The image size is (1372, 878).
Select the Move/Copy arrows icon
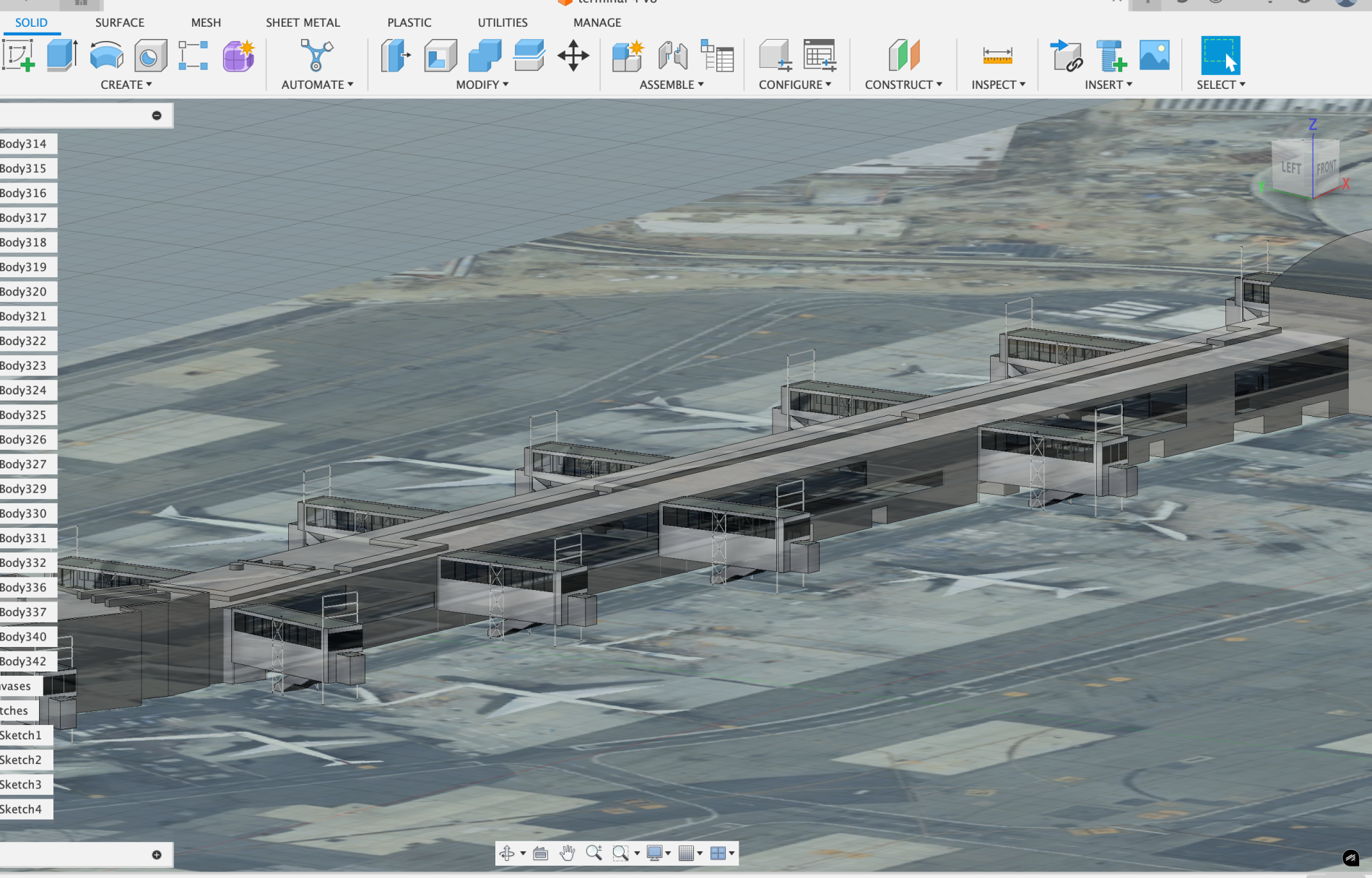[x=573, y=56]
